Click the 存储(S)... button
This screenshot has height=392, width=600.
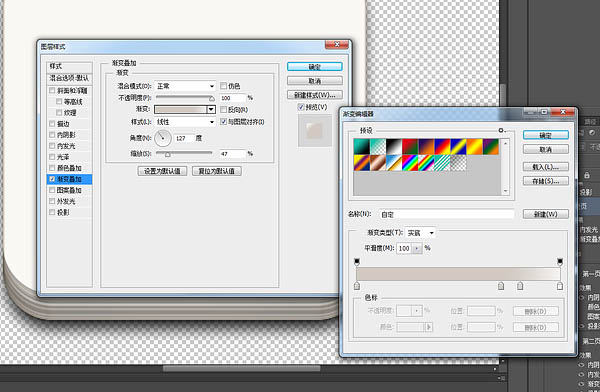tap(546, 181)
